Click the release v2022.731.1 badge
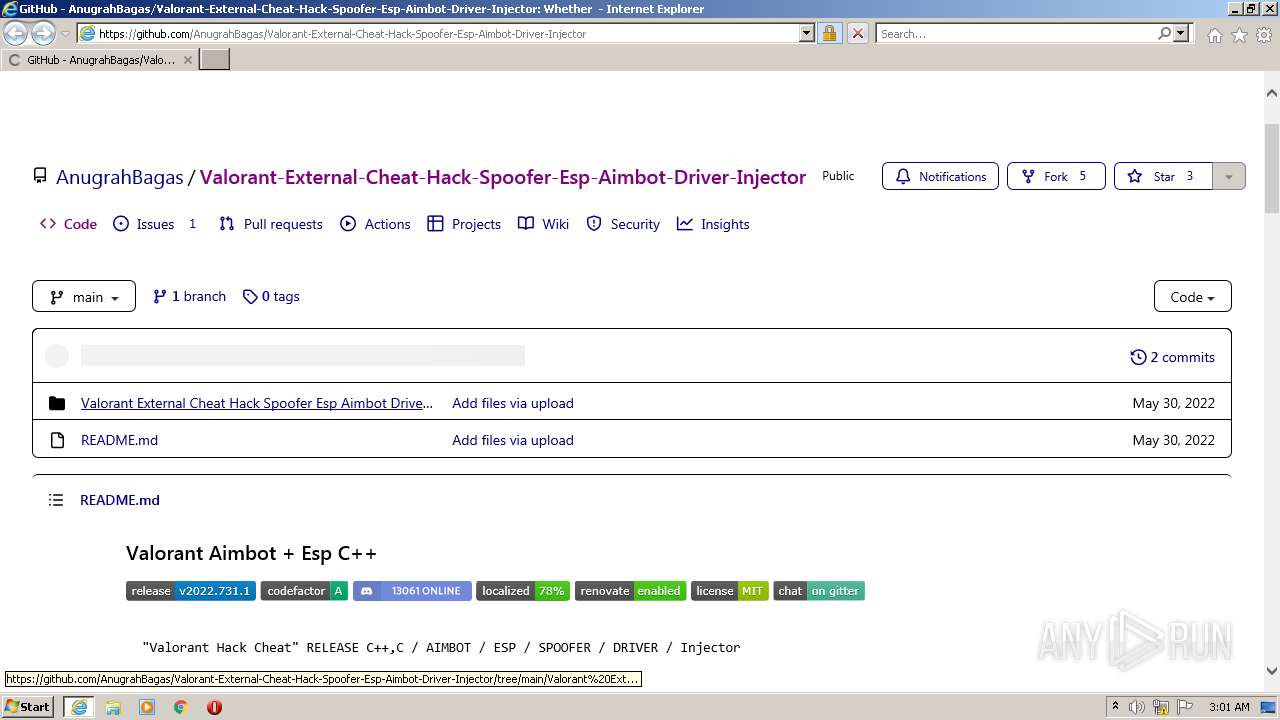The width and height of the screenshot is (1280, 720). coord(191,591)
